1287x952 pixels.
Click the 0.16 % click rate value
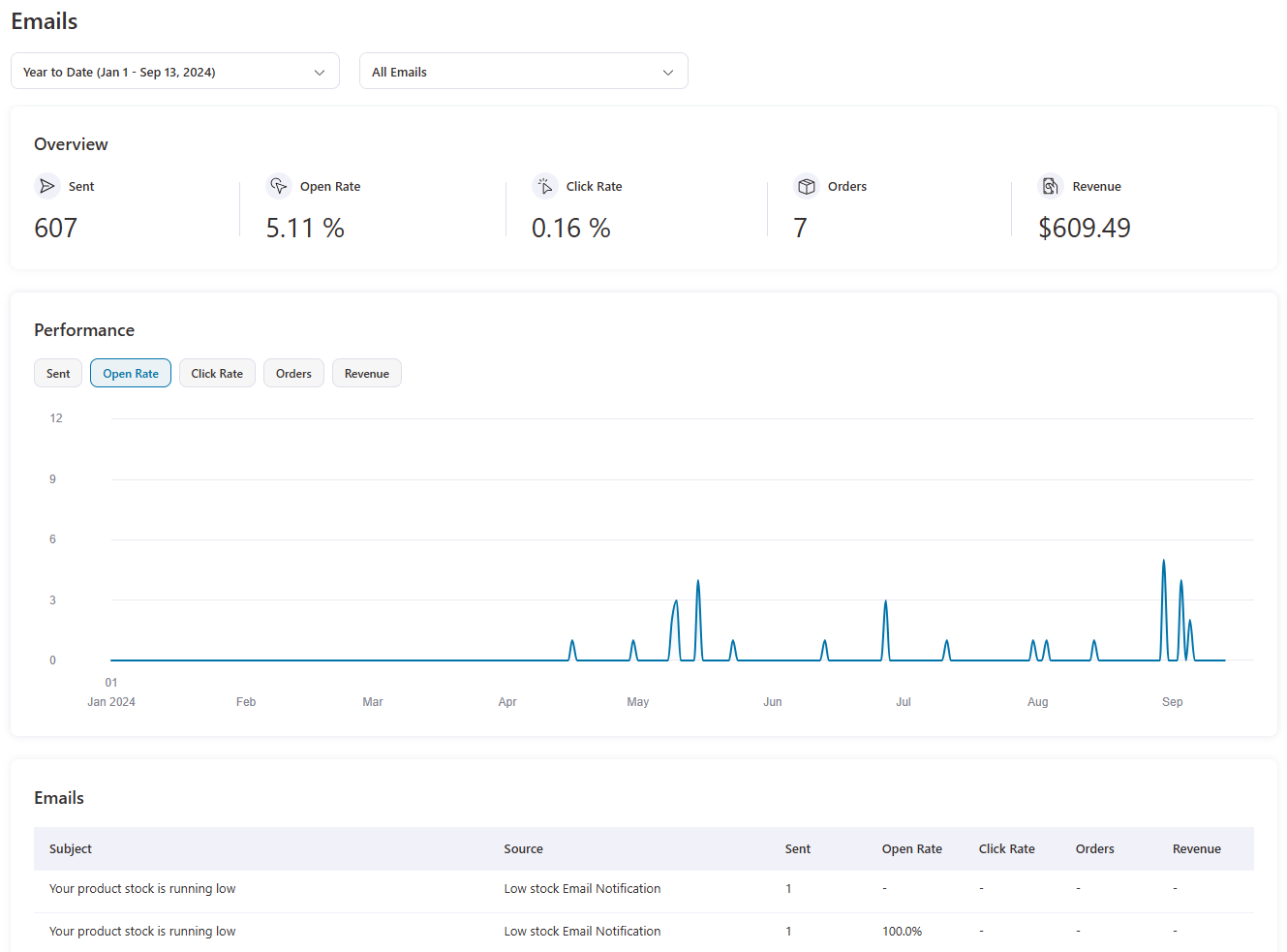pyautogui.click(x=571, y=229)
